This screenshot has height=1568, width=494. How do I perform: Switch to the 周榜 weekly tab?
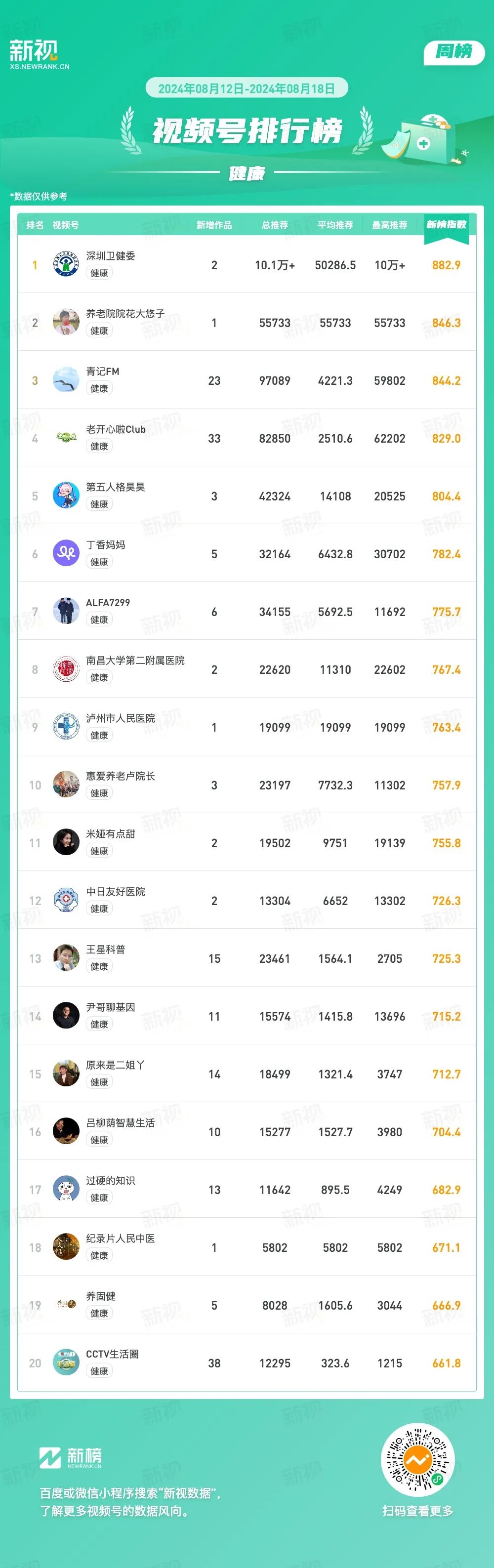pos(454,52)
